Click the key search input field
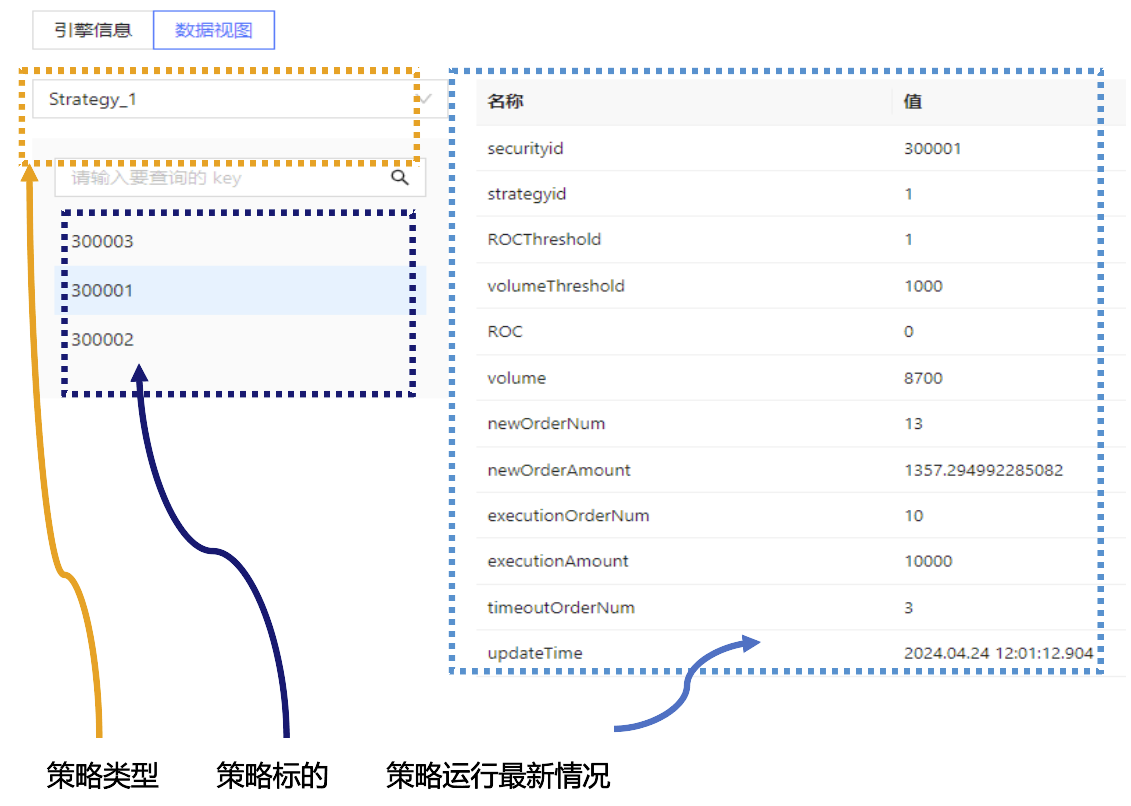 [220, 178]
